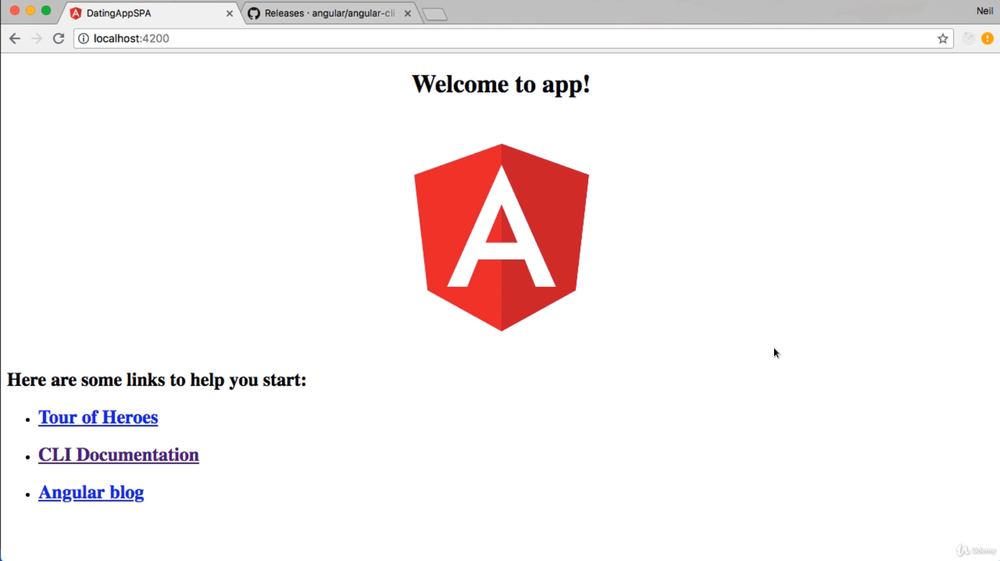Open the orange alert icon in toolbar
The width and height of the screenshot is (1000, 561).
(x=987, y=38)
